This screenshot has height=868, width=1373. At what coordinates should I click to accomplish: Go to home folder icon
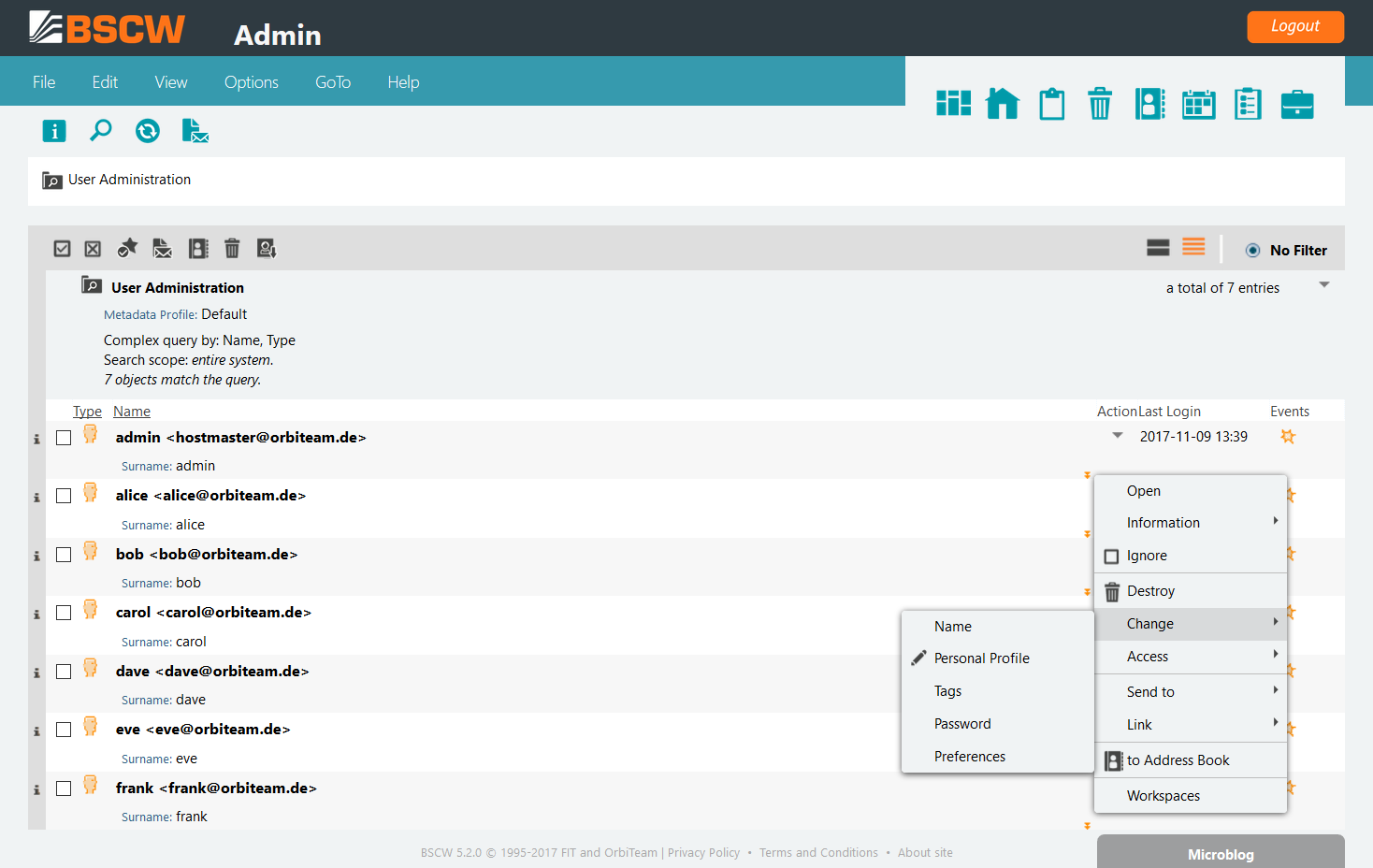pos(1003,103)
